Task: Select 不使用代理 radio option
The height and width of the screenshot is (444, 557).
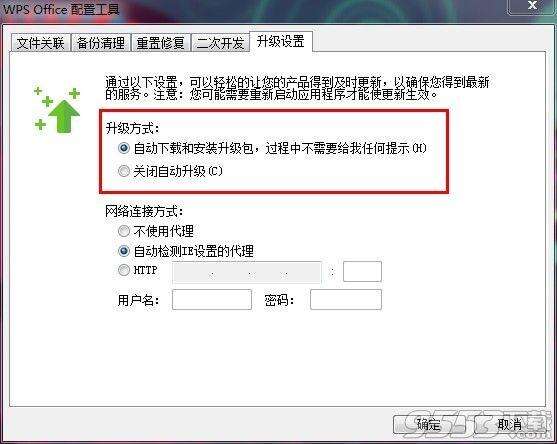Action: [123, 231]
